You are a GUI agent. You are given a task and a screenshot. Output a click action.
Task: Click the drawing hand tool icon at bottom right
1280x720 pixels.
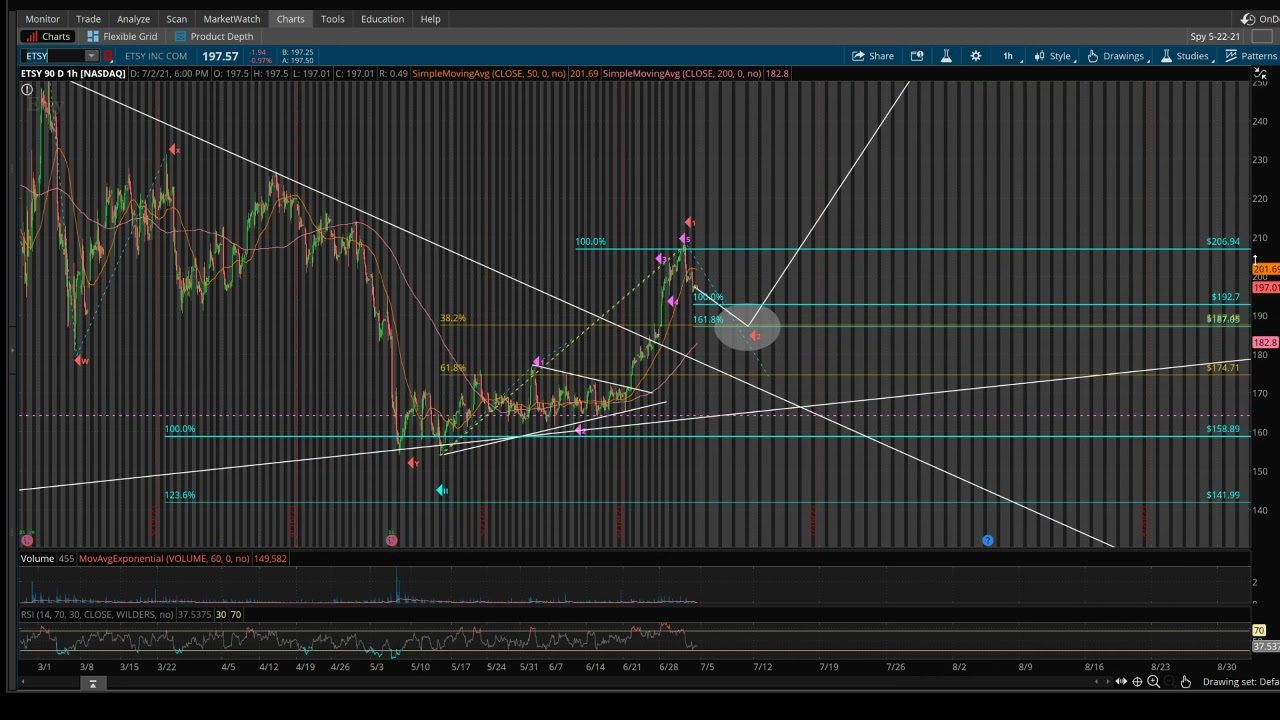1185,682
